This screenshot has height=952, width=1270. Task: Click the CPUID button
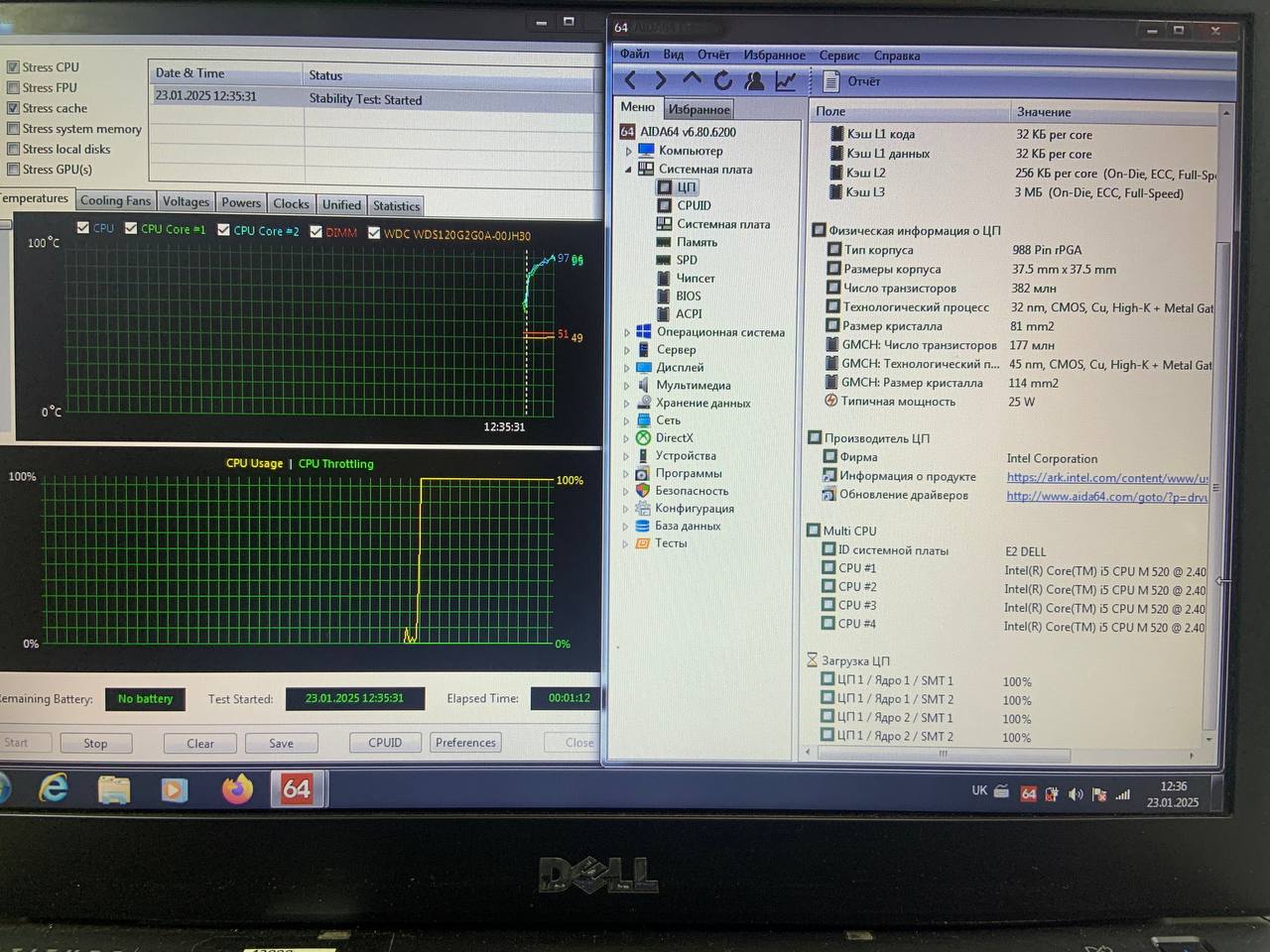385,742
